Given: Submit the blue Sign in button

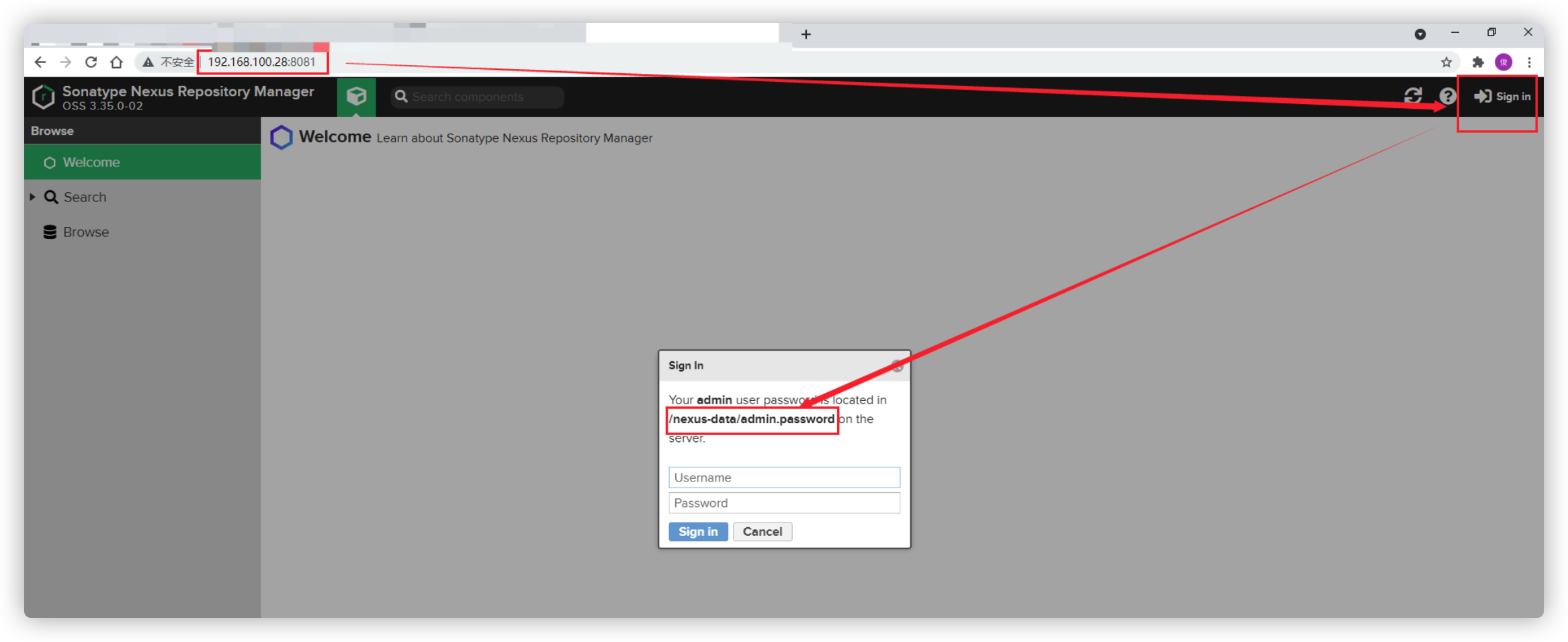Looking at the screenshot, I should point(698,532).
